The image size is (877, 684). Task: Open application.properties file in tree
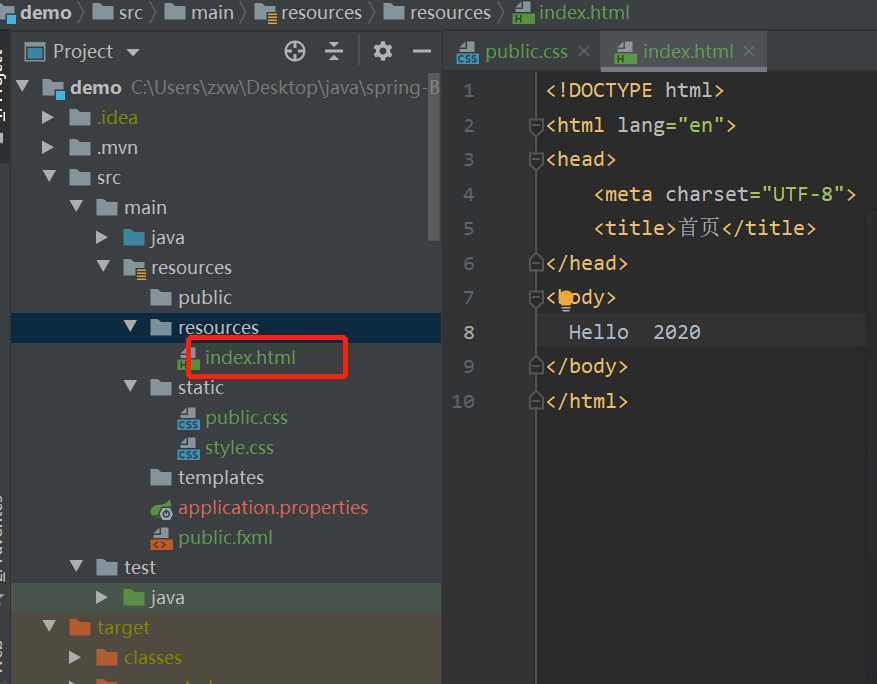[273, 508]
